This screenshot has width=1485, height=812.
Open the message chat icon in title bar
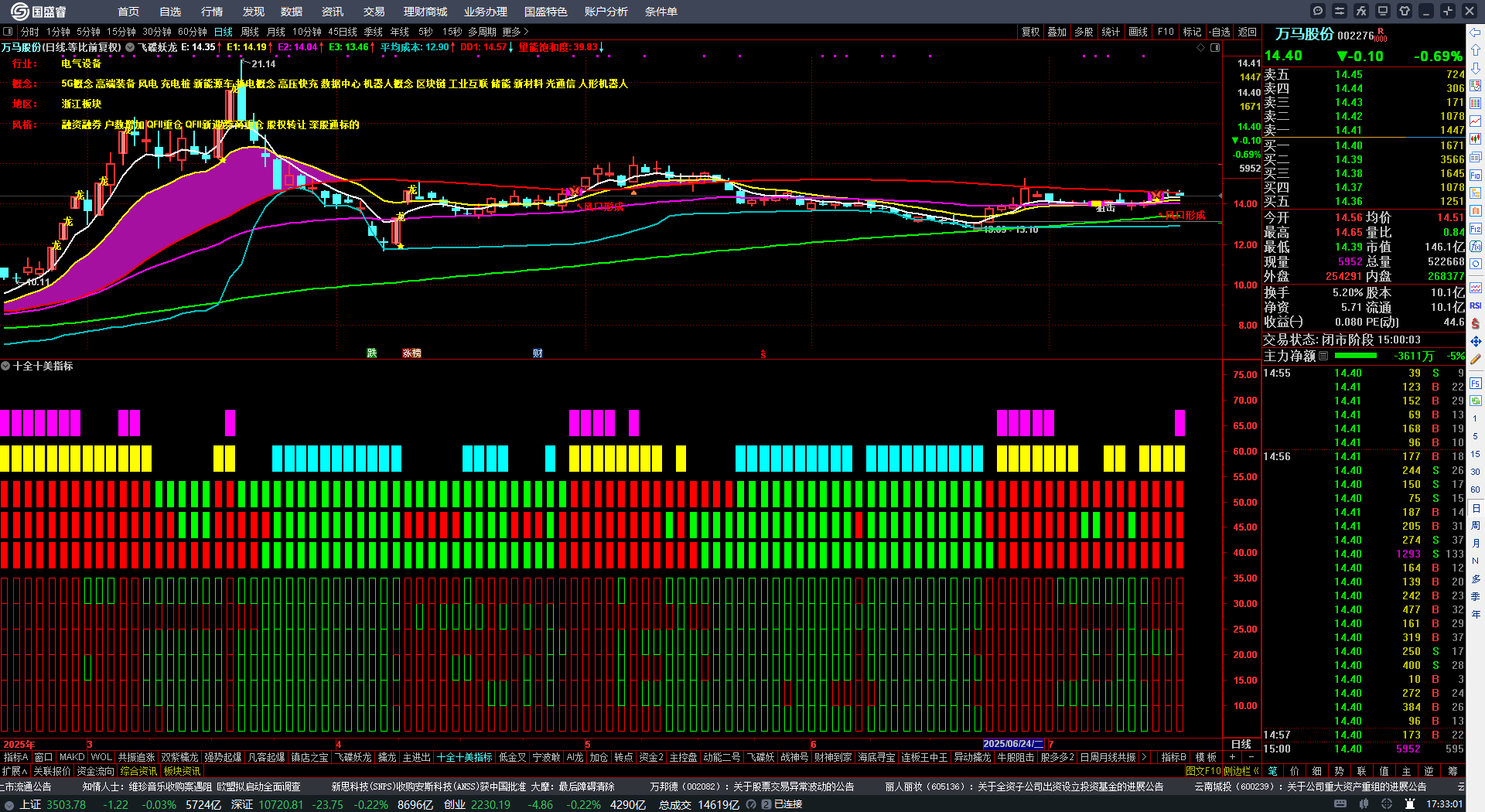(x=1318, y=11)
